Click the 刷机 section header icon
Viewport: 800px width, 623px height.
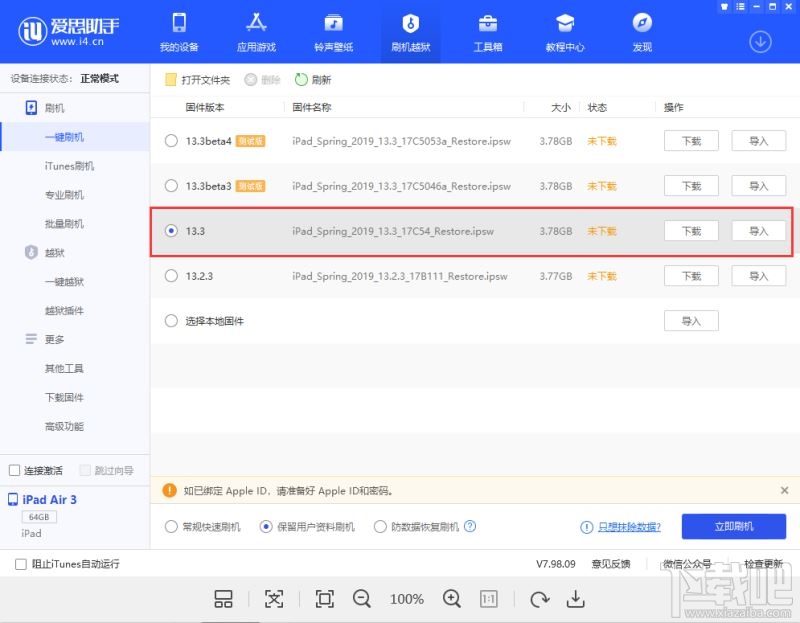(x=31, y=108)
